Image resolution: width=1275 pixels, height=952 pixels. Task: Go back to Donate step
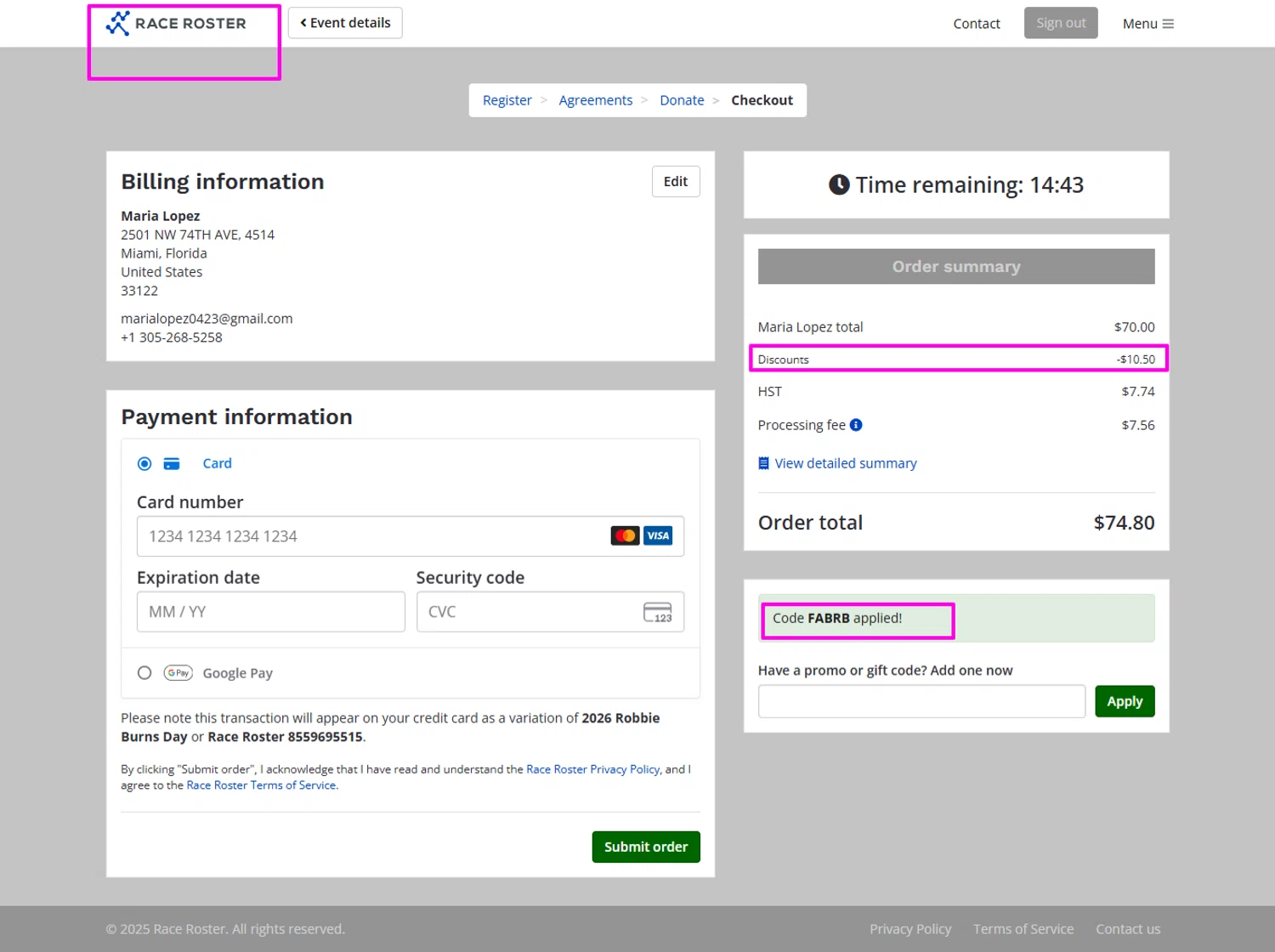pos(682,100)
